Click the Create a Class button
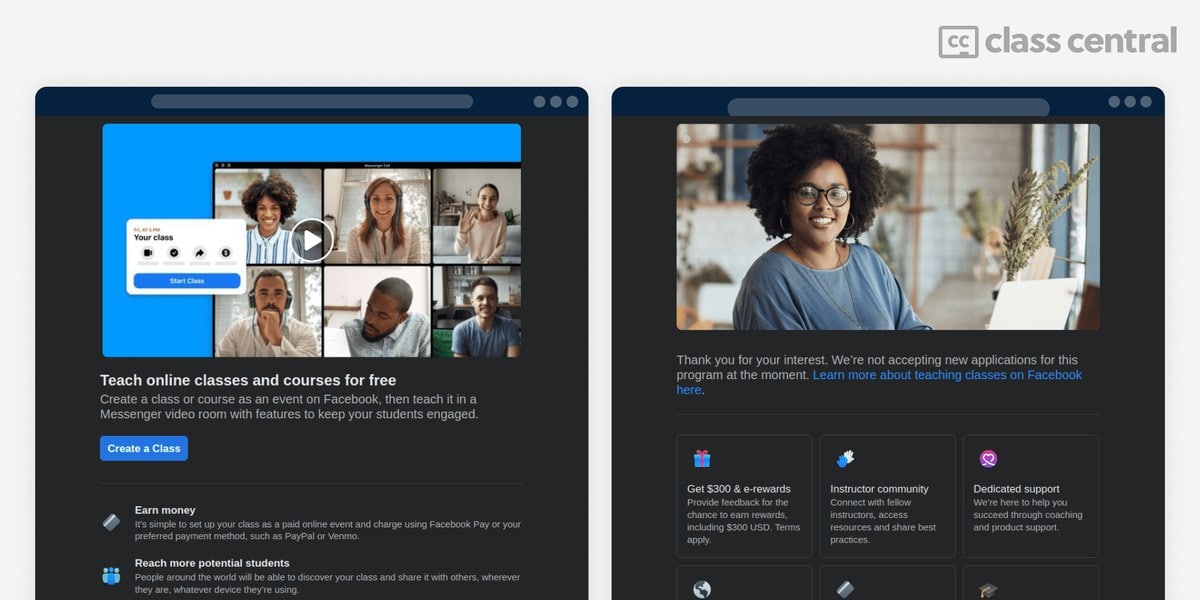The image size is (1200, 600). pyautogui.click(x=144, y=448)
